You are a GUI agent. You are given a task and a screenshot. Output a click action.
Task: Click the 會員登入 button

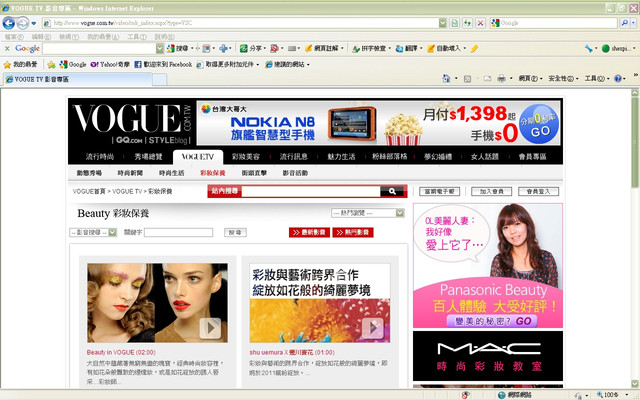click(538, 191)
